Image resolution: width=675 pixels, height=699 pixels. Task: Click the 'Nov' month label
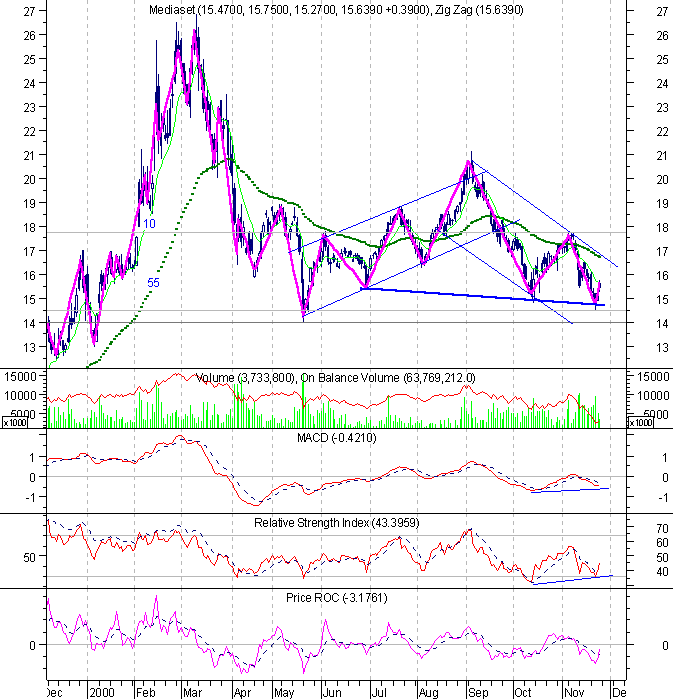(x=574, y=693)
